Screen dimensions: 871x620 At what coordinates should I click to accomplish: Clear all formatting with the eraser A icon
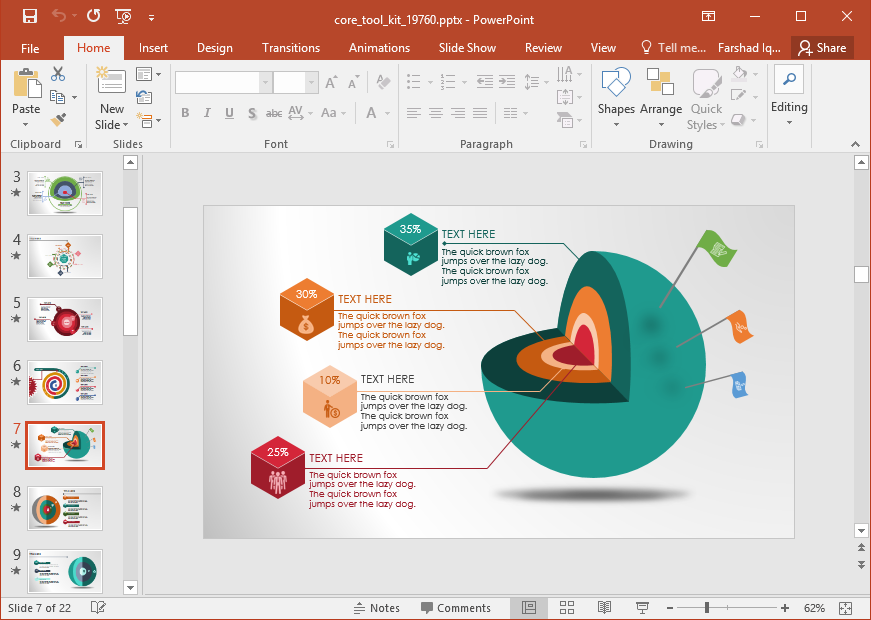pyautogui.click(x=383, y=82)
